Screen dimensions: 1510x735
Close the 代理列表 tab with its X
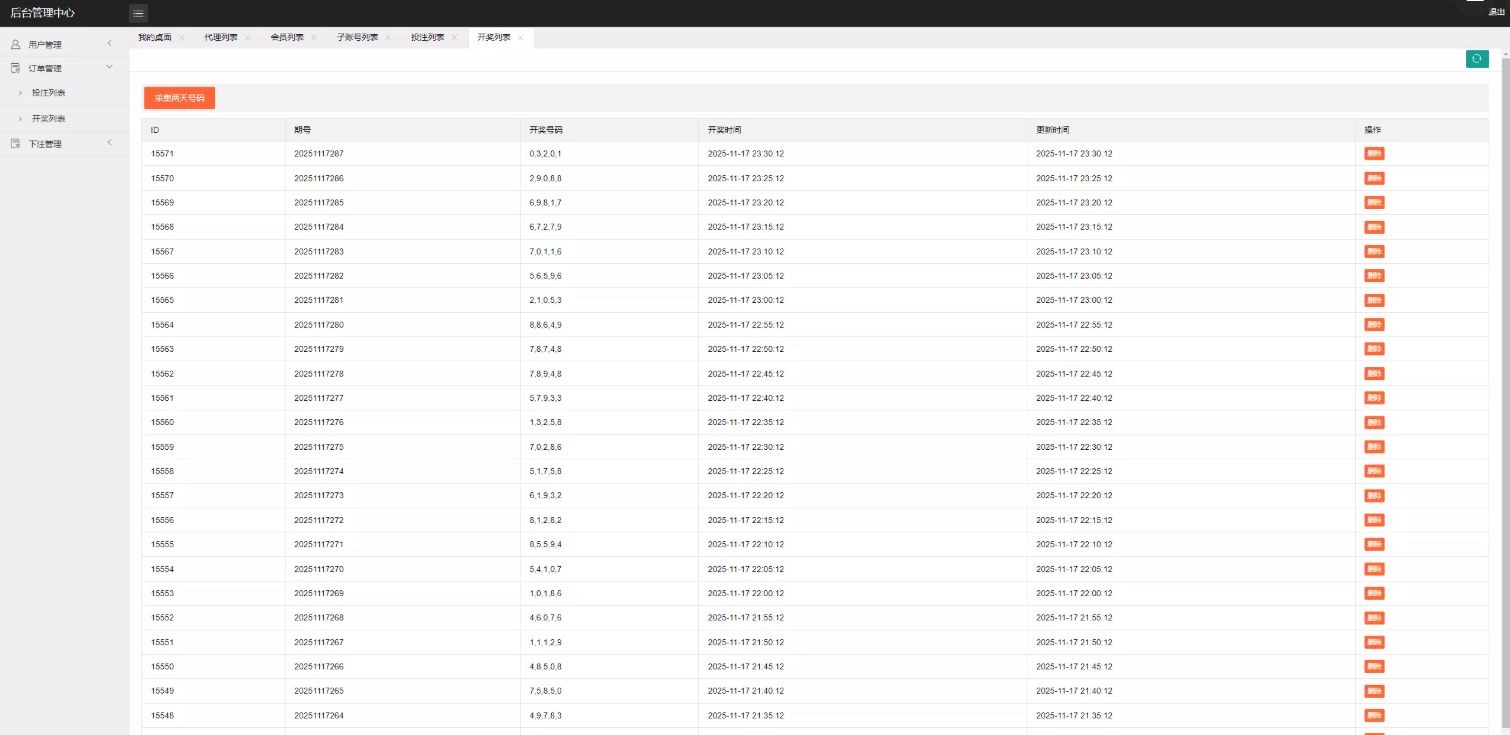pos(248,38)
